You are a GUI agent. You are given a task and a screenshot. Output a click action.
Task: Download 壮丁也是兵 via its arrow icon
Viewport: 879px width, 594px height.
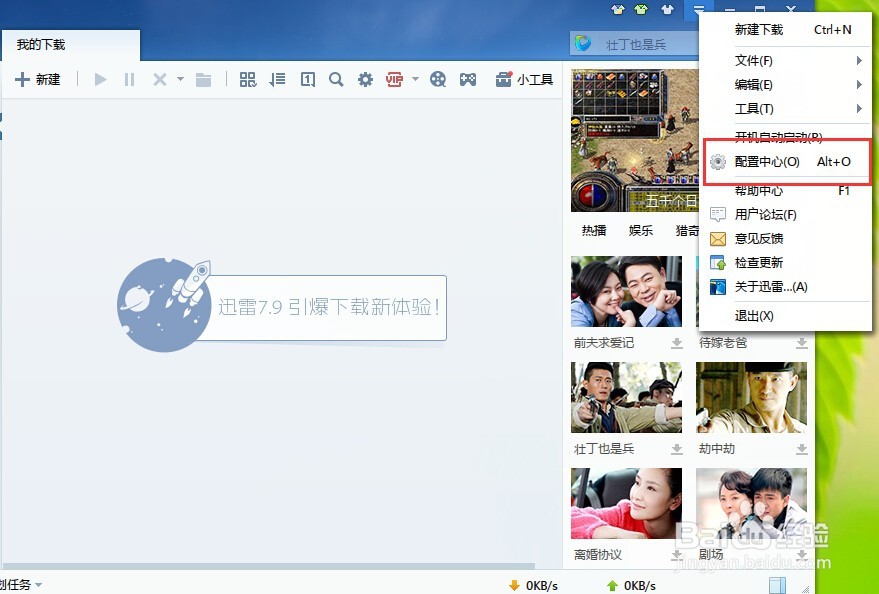(677, 449)
